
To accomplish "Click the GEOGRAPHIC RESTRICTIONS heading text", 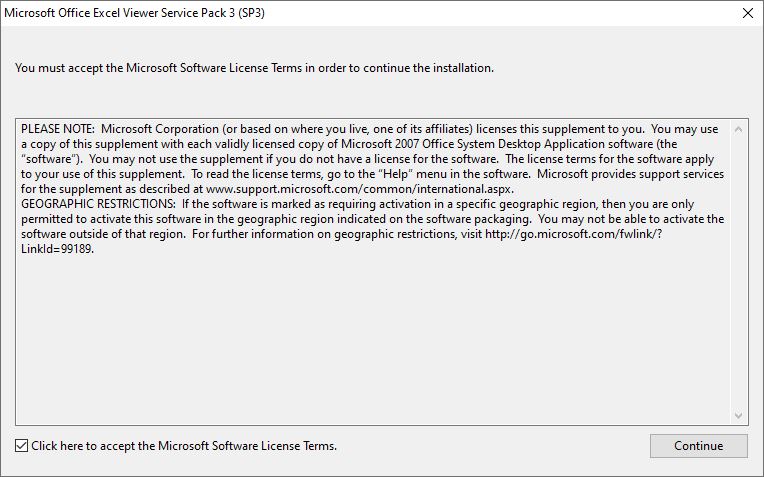I will click(98, 204).
